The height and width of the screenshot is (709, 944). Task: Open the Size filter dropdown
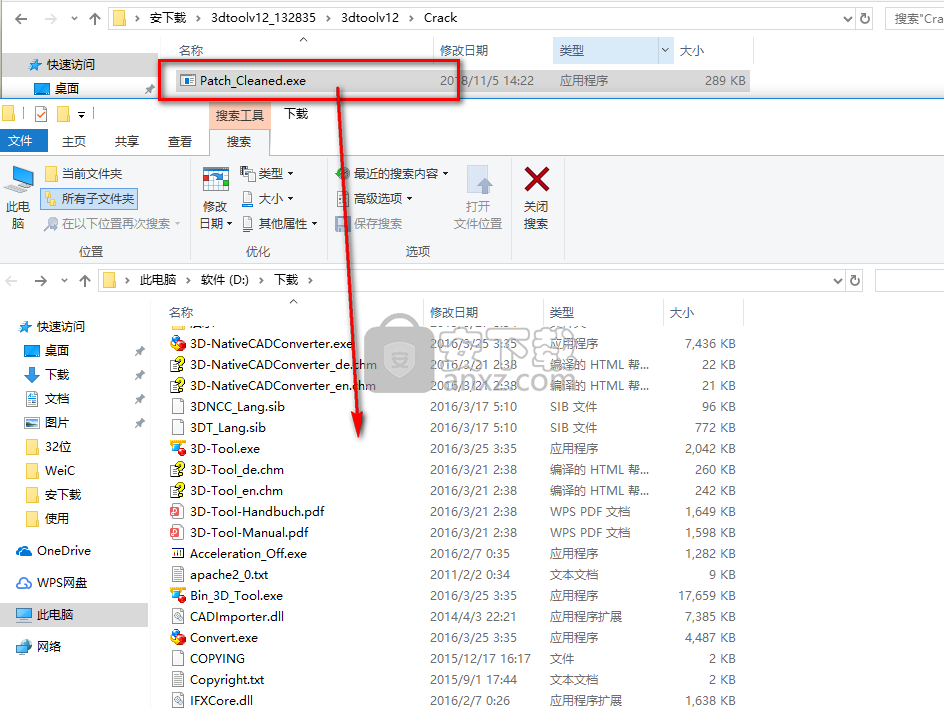(x=267, y=199)
